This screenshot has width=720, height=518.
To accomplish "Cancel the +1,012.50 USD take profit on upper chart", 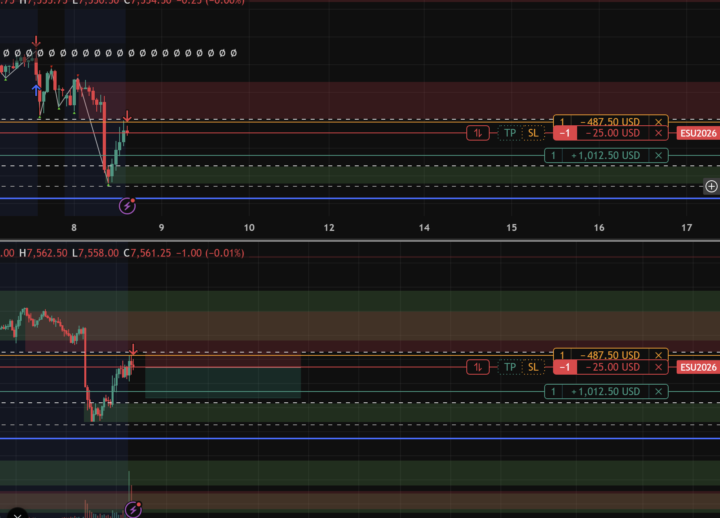I will tap(658, 156).
